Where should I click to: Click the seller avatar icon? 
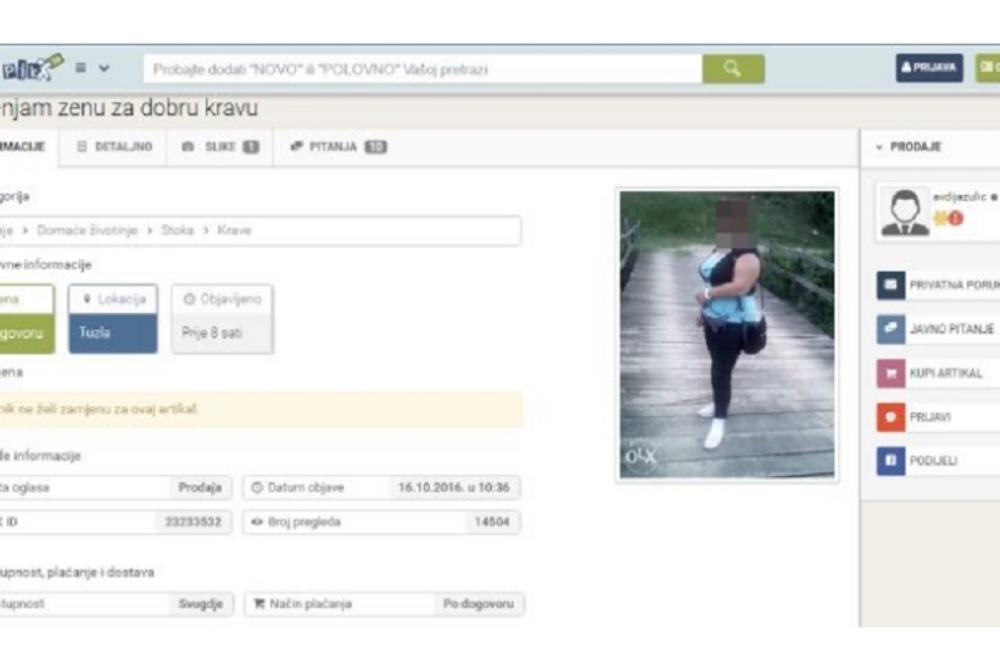904,212
